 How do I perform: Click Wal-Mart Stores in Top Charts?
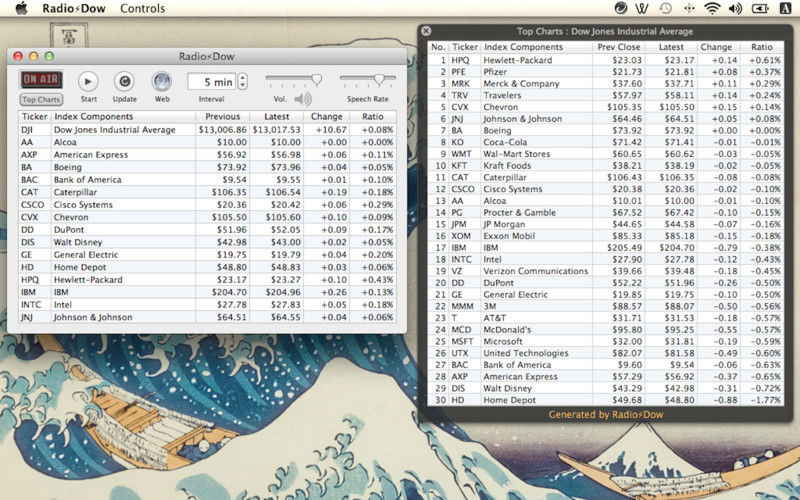pos(516,154)
